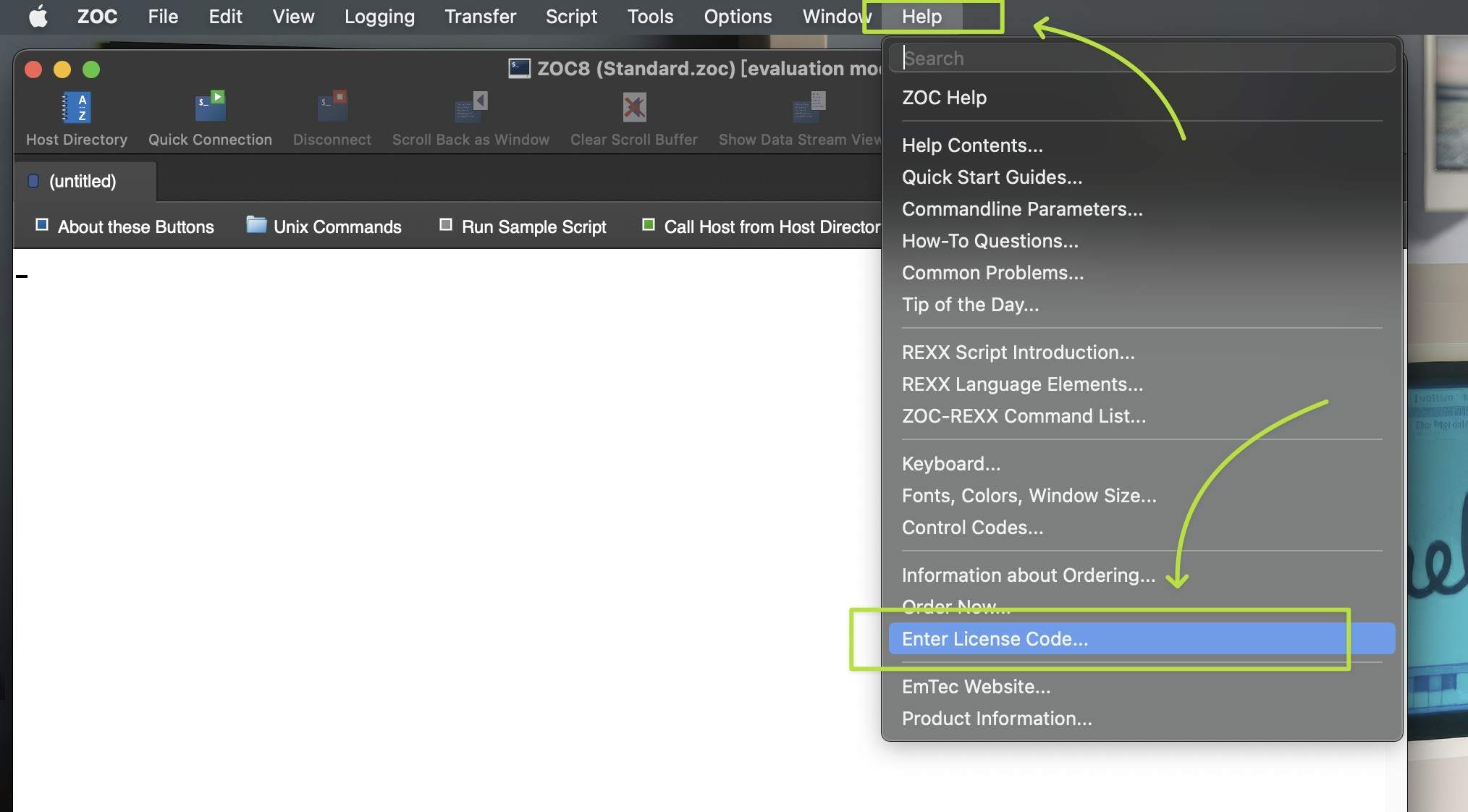This screenshot has height=812, width=1468.
Task: Switch to the (untitled) session tab
Action: click(83, 181)
